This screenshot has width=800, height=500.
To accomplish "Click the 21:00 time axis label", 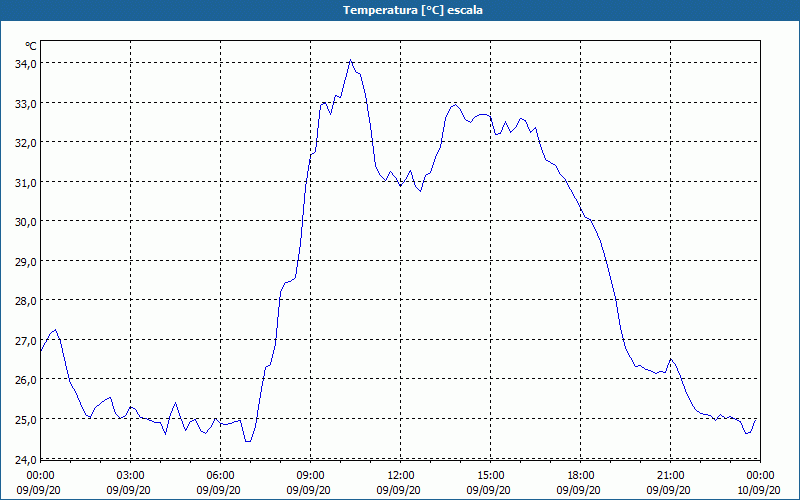I will 670,476.
